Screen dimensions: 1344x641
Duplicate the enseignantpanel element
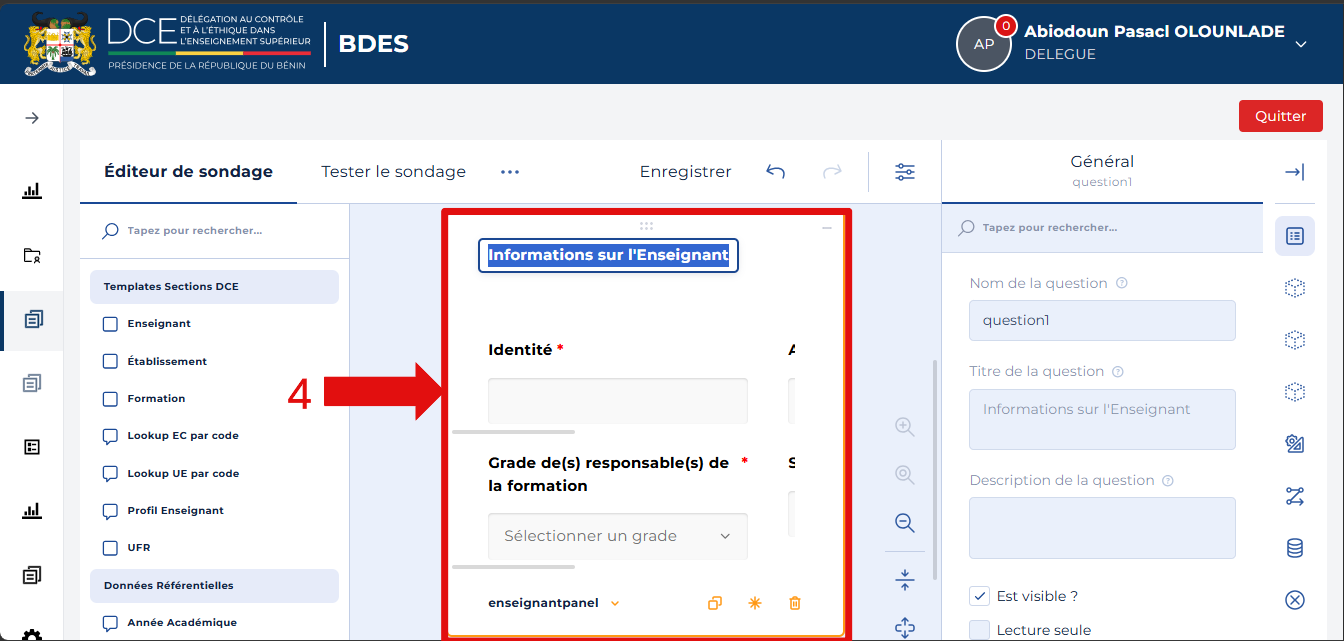[715, 603]
